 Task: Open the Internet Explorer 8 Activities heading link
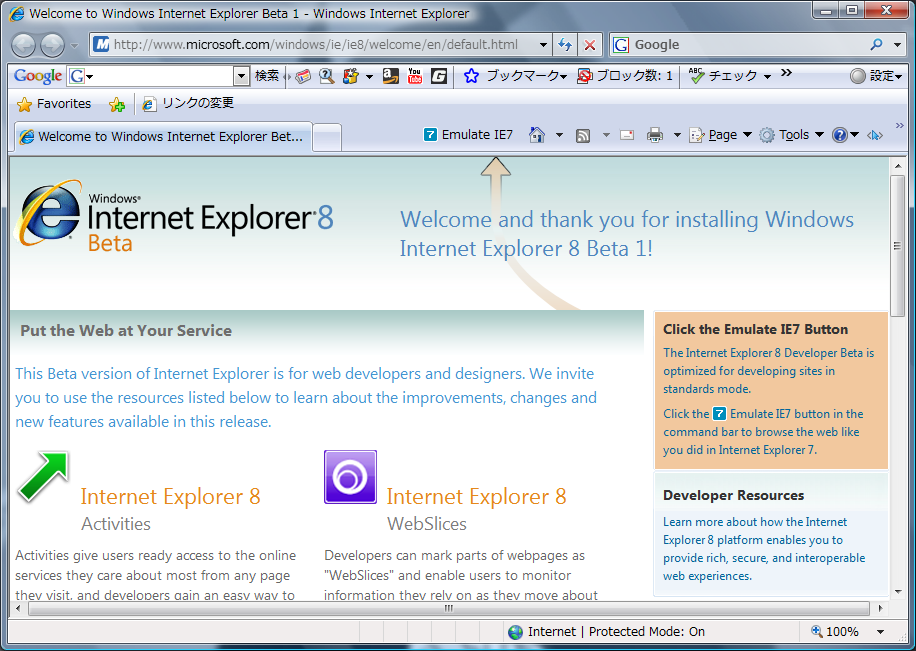click(x=171, y=497)
